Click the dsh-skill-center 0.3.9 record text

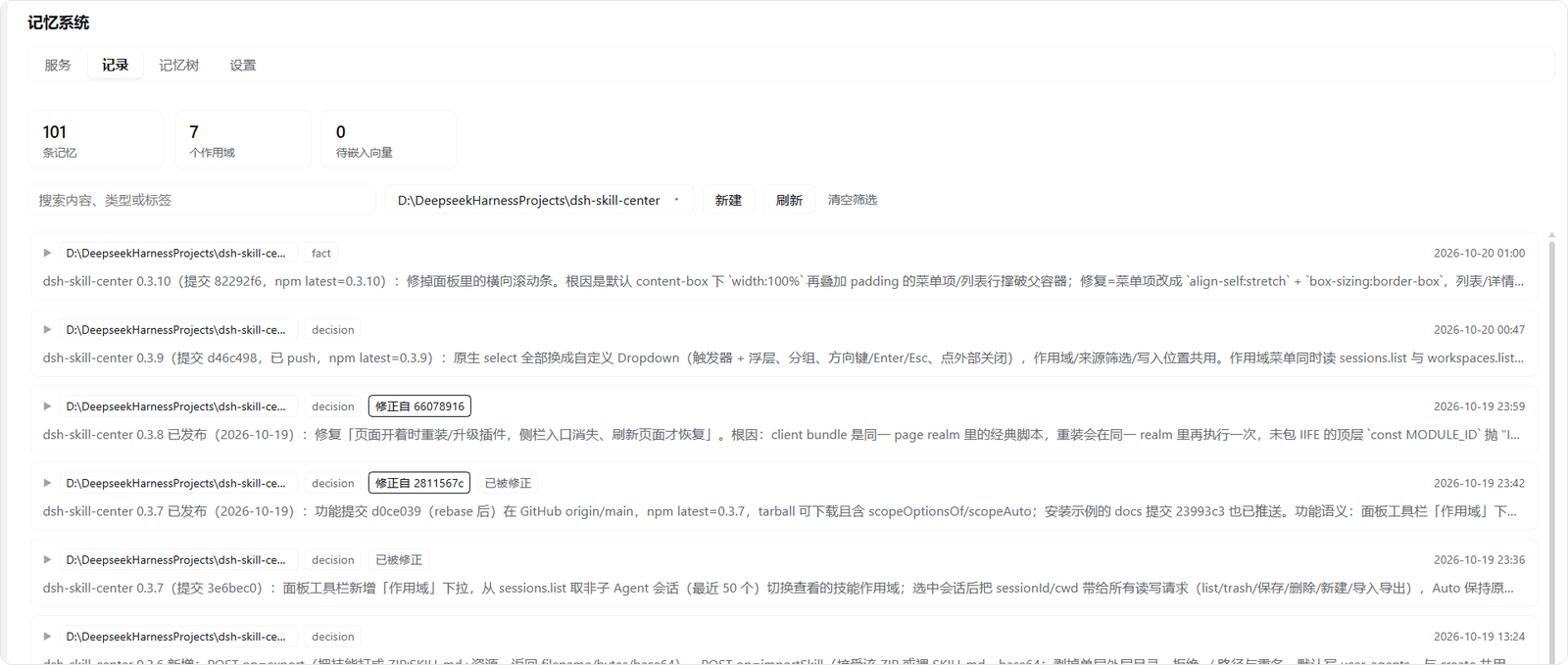point(783,358)
